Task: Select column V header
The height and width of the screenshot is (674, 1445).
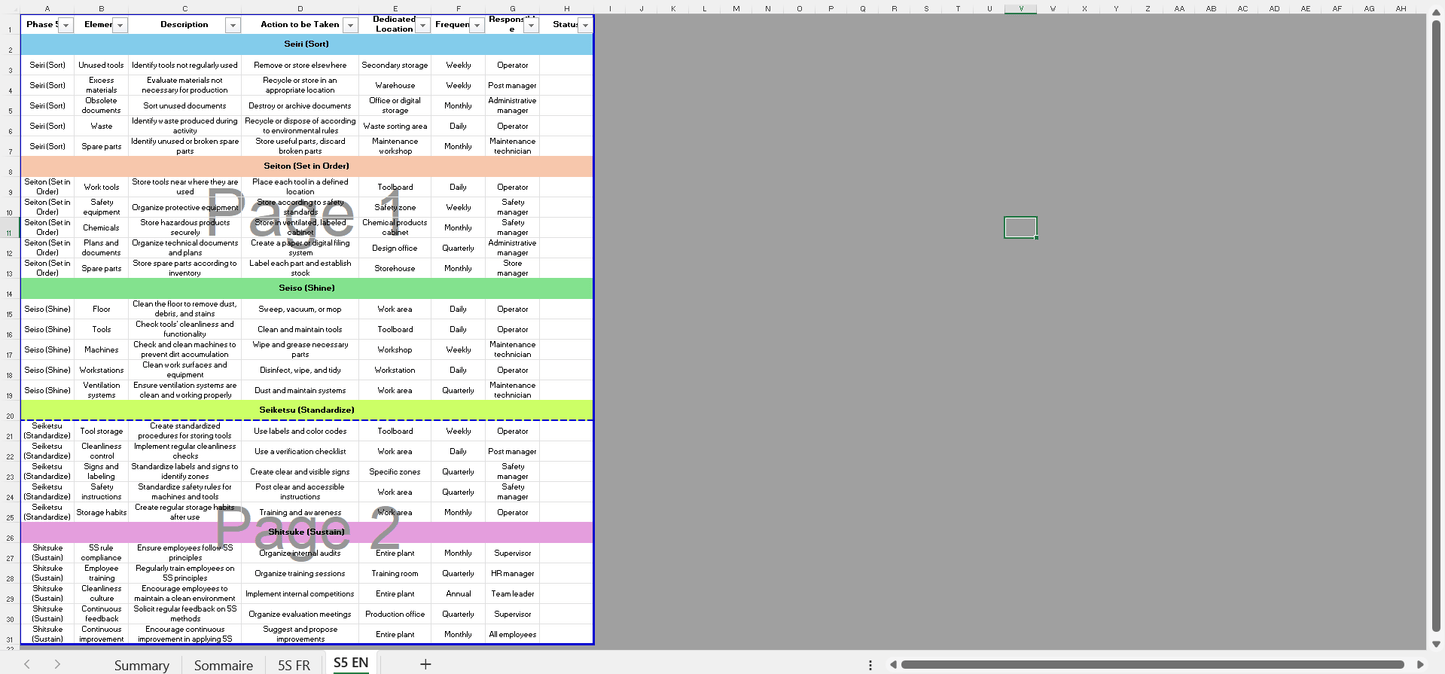Action: tap(1020, 8)
